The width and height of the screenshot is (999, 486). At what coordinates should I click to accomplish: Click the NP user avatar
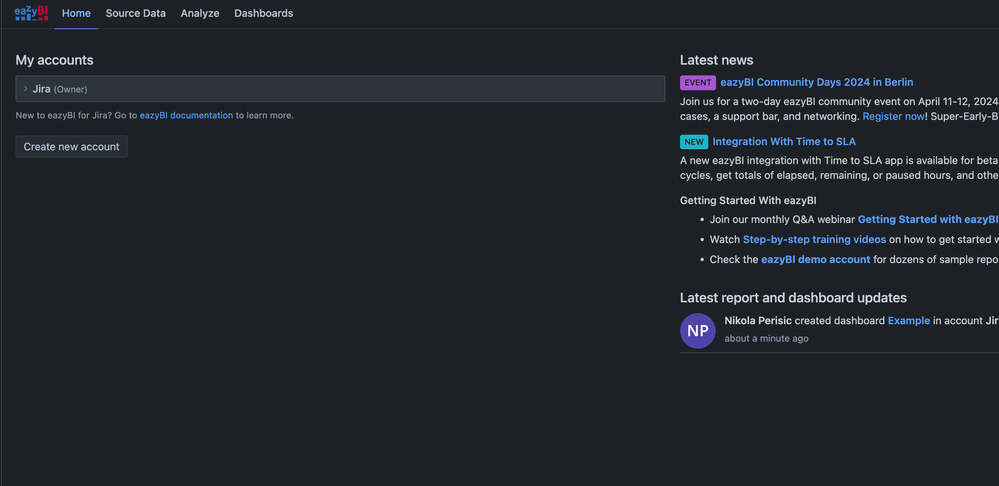tap(698, 331)
